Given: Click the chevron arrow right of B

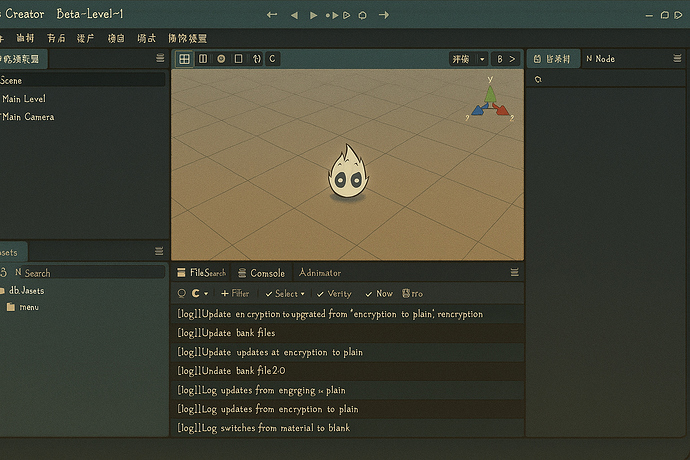Looking at the screenshot, I should tap(512, 59).
